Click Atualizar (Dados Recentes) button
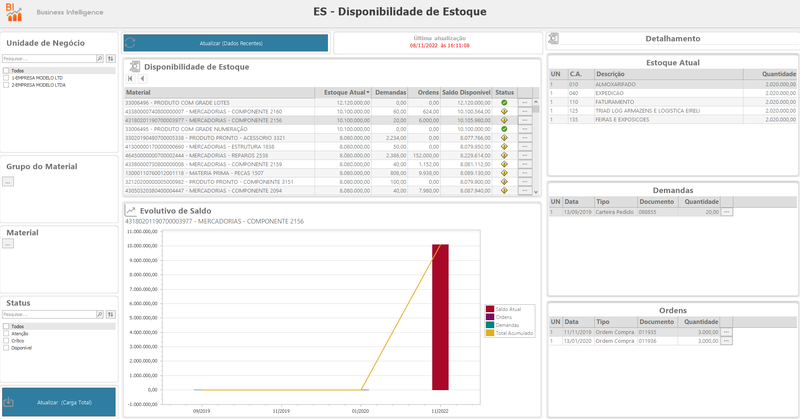The height and width of the screenshot is (419, 800). [x=226, y=43]
